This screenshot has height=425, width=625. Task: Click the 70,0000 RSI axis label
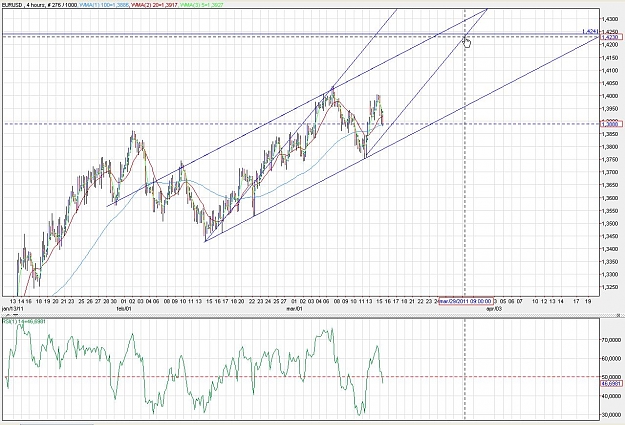click(x=611, y=340)
